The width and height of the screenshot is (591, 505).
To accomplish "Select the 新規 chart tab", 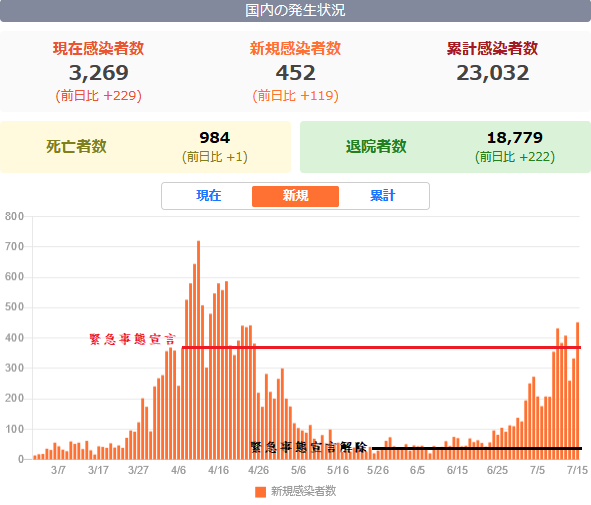I will (296, 196).
